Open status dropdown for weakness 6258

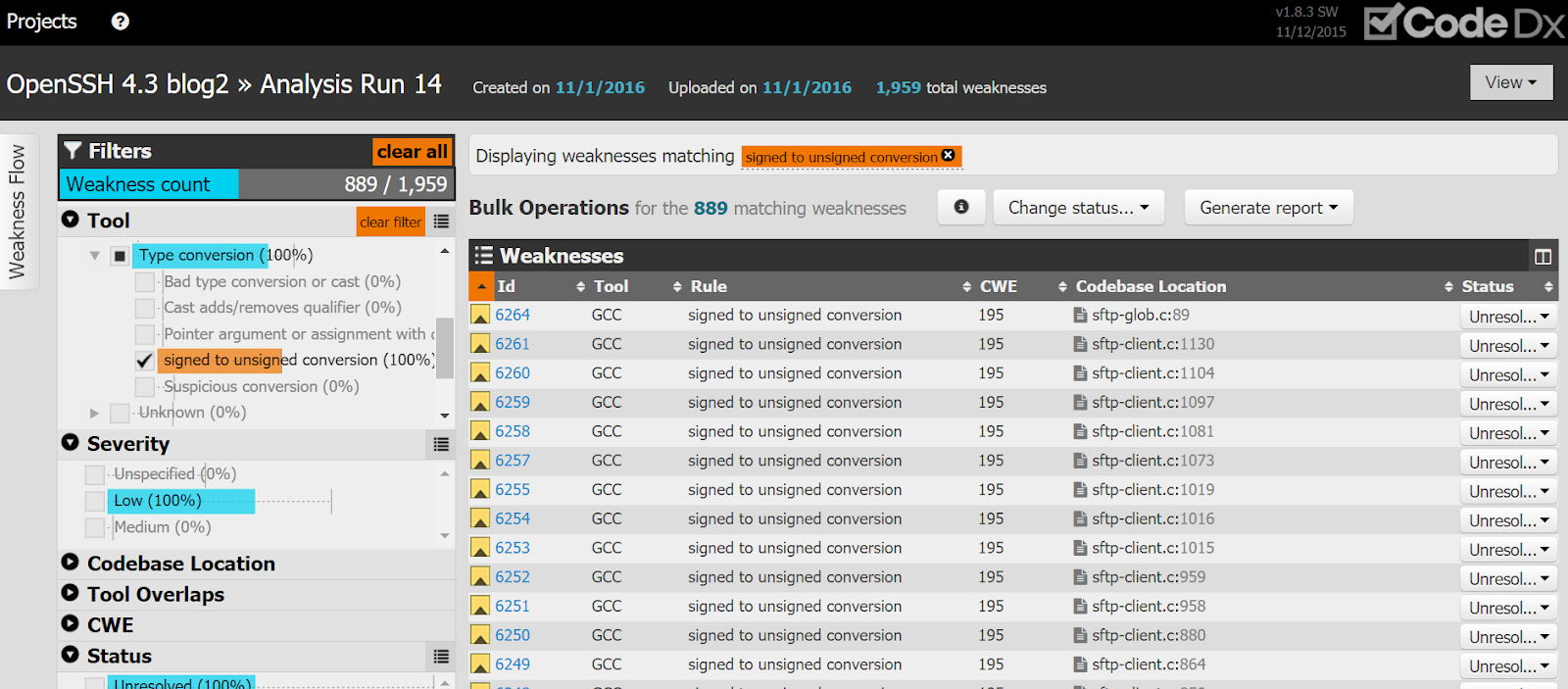1508,433
